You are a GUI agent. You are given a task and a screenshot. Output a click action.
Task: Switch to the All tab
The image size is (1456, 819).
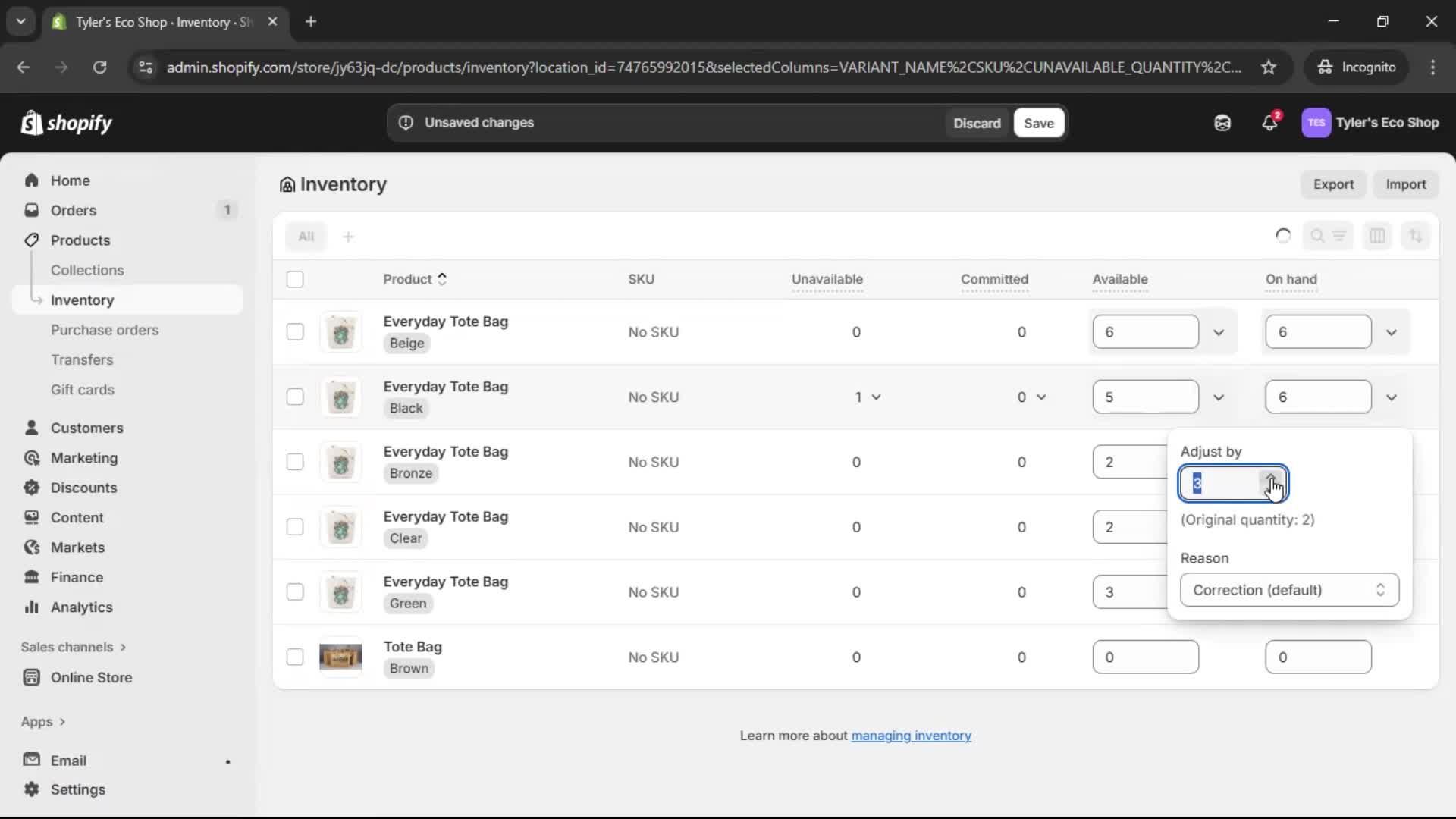306,236
